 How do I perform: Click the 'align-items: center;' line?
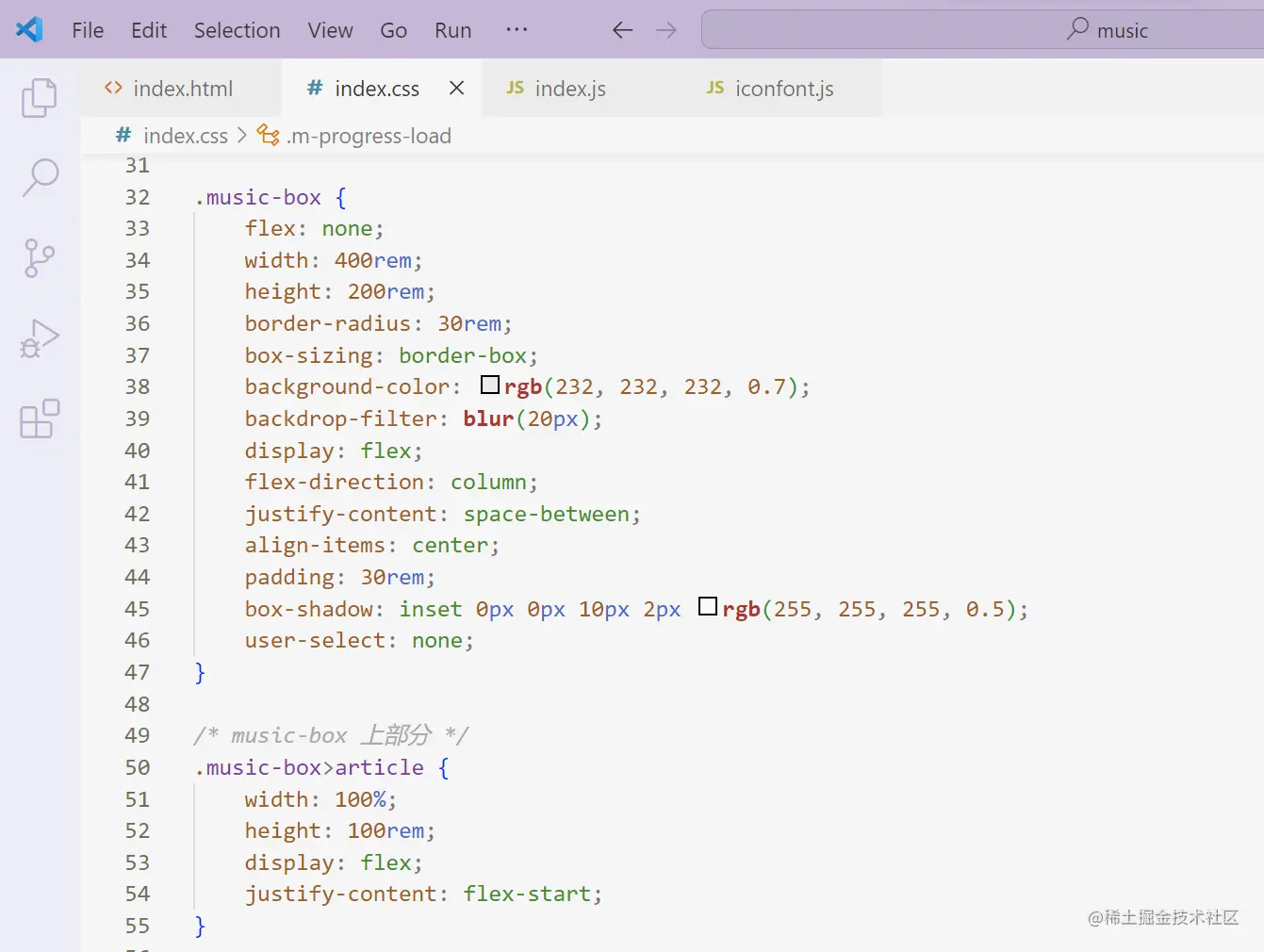click(371, 545)
